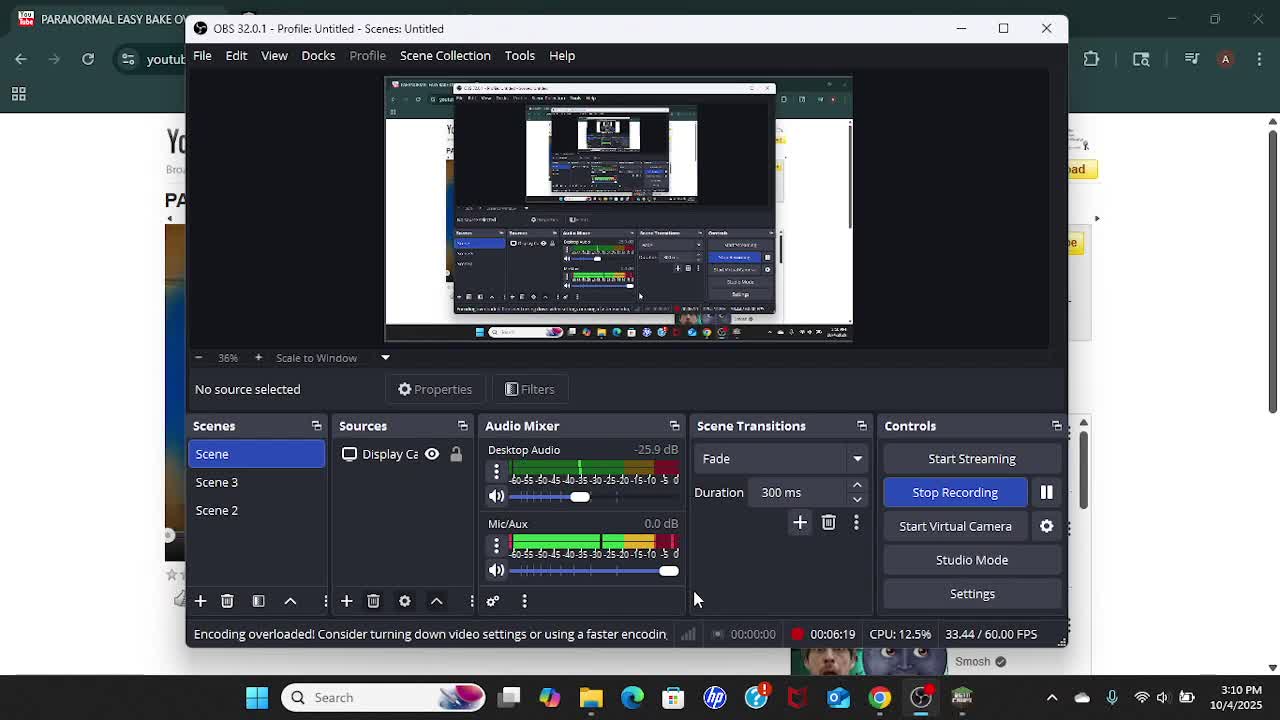Hide the Display Capture source

(432, 454)
